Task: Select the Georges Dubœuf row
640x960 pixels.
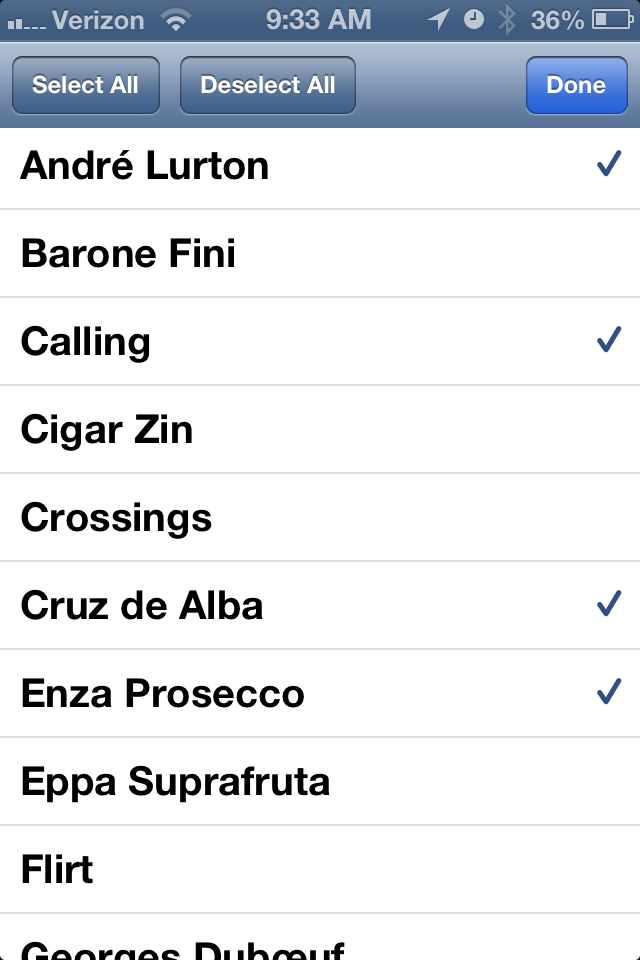Action: click(x=320, y=937)
